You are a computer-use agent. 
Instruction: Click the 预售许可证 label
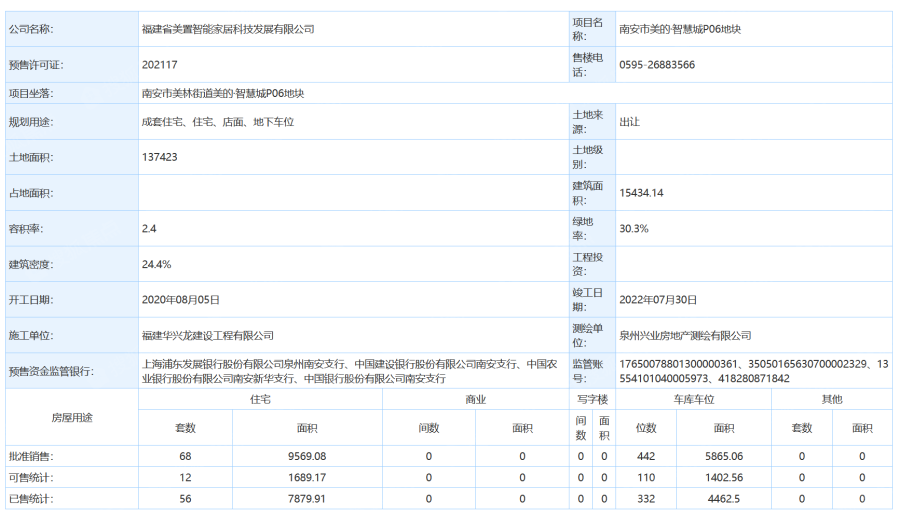pyautogui.click(x=36, y=65)
